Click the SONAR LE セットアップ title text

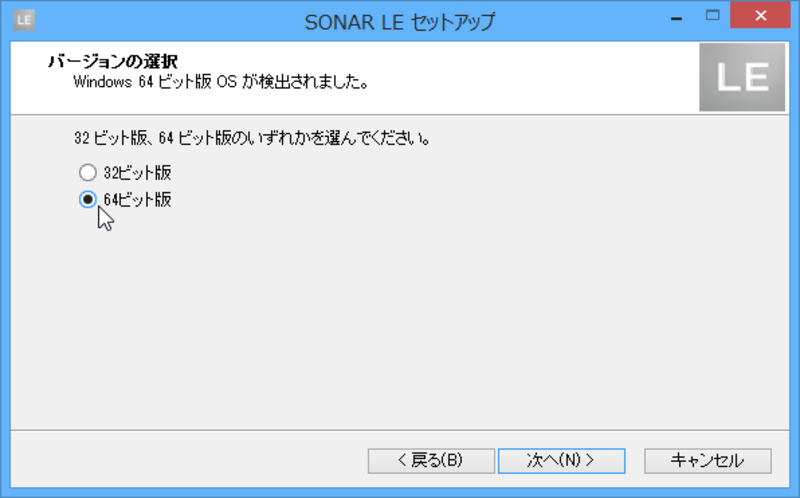(x=399, y=21)
